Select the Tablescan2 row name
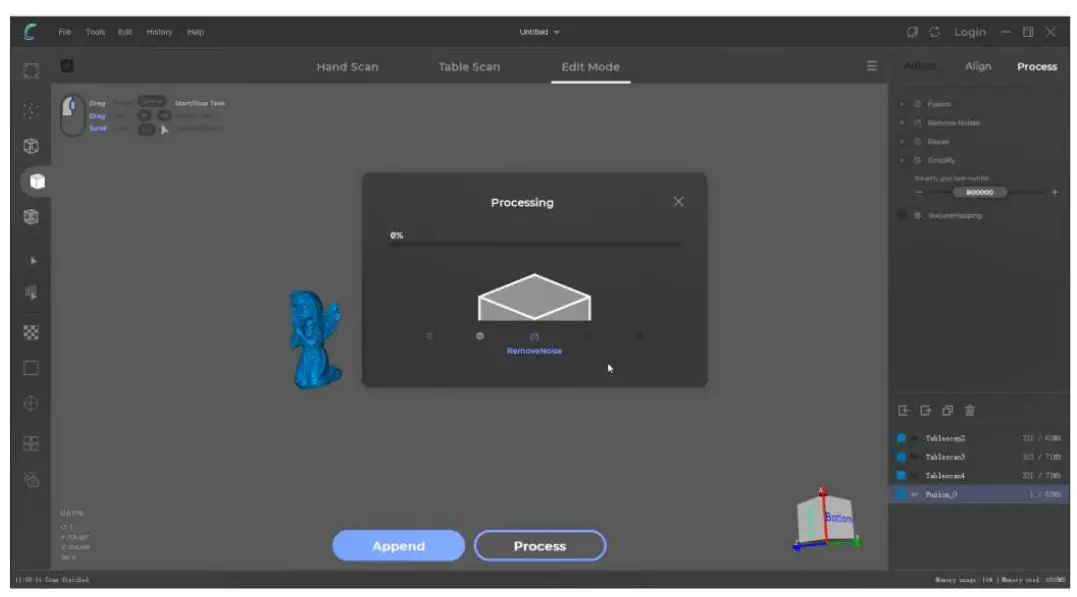This screenshot has width=1077, height=597. [945, 438]
